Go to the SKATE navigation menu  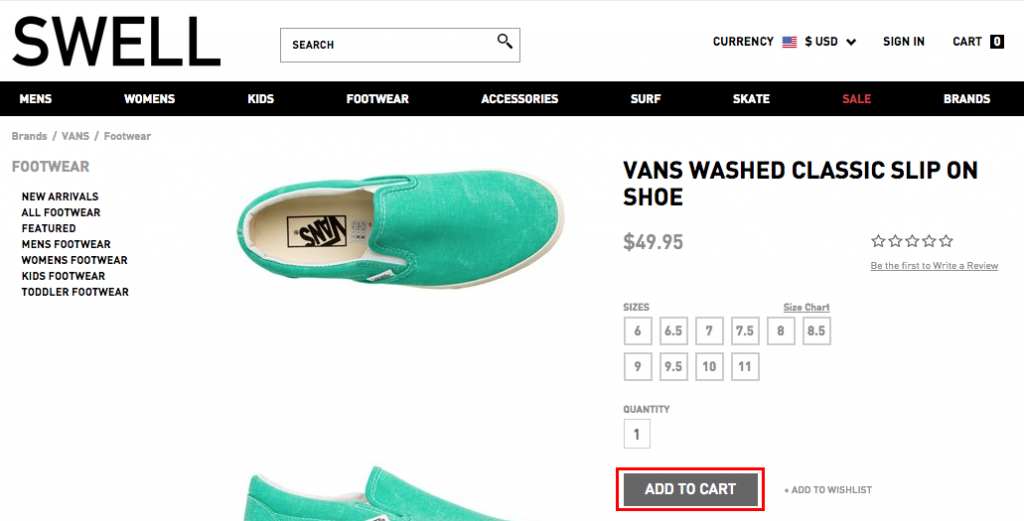click(x=751, y=99)
